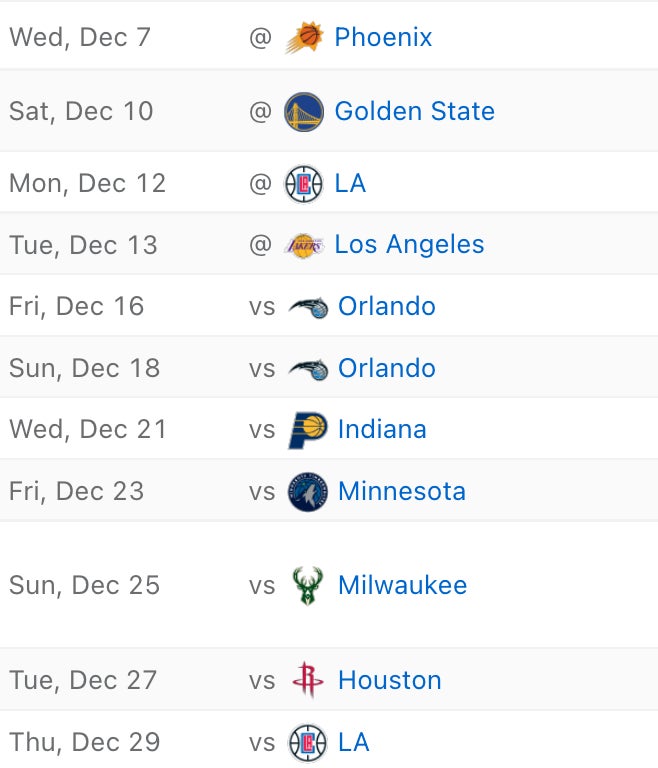This screenshot has height=768, width=658.
Task: Open the Indiana team link
Action: [382, 430]
